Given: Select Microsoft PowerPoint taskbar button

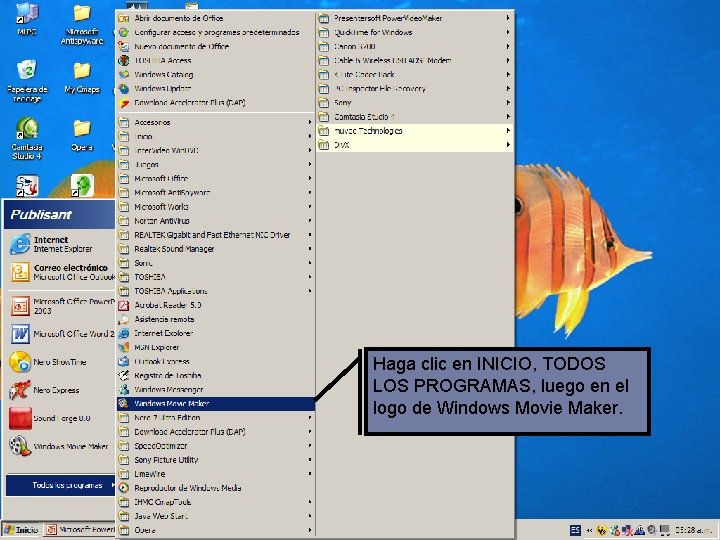Looking at the screenshot, I should pos(79,530).
